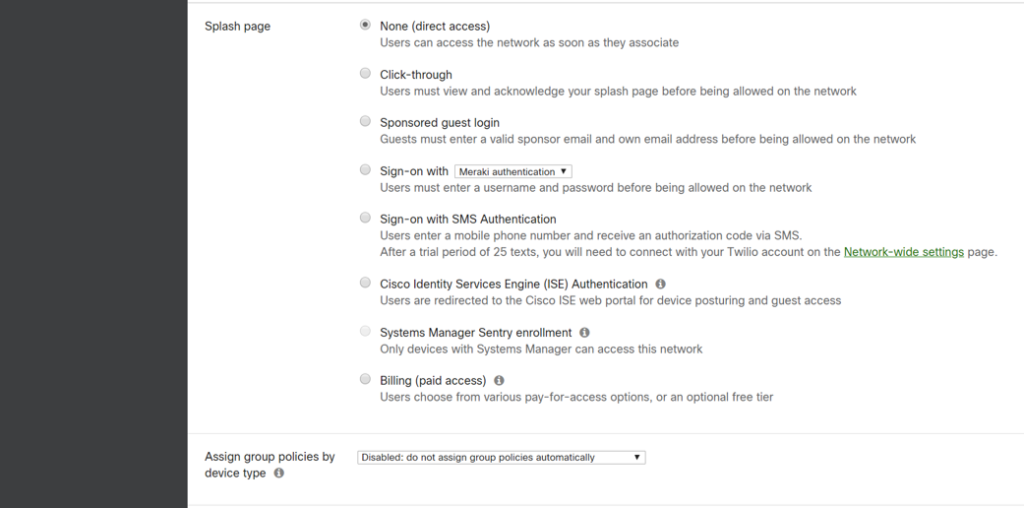Viewport: 1024px width, 508px height.
Task: Click the Sponsored guest login label text
Action: [x=439, y=123]
